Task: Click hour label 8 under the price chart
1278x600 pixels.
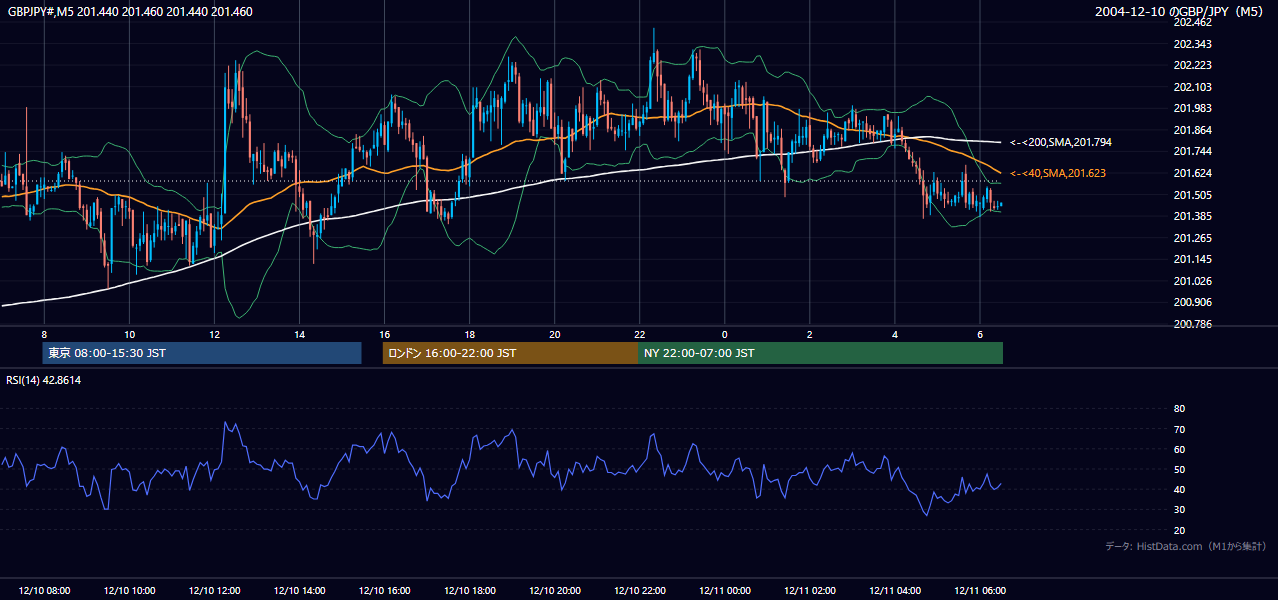Action: click(x=44, y=334)
